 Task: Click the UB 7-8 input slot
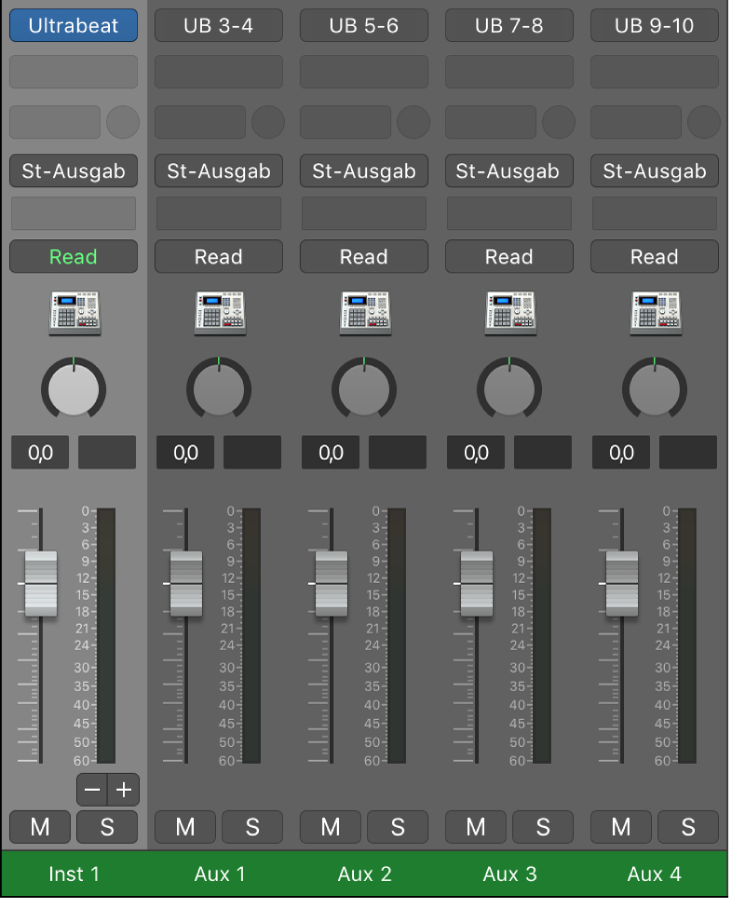coord(509,25)
